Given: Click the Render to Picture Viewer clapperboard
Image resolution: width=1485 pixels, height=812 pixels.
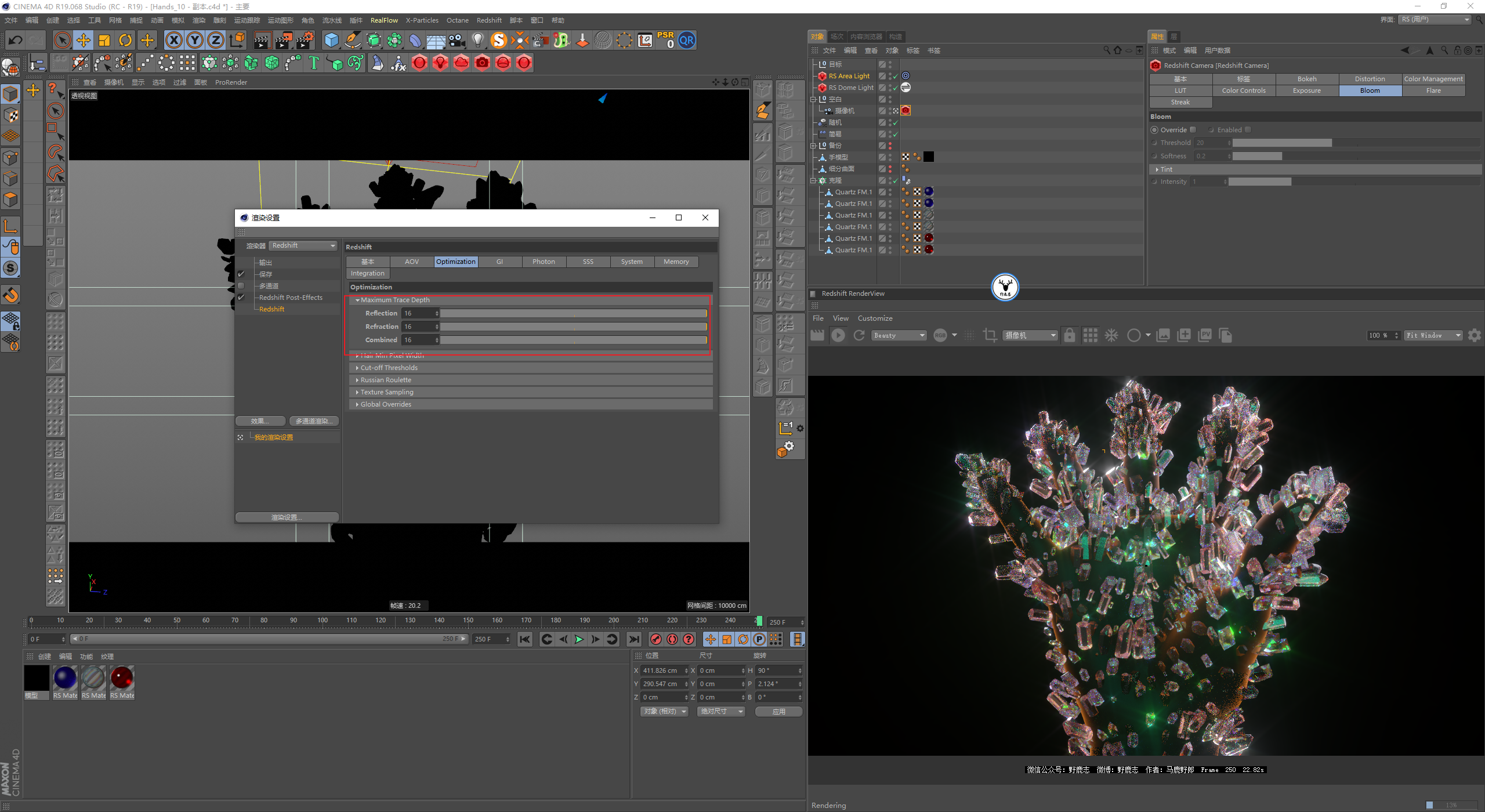Looking at the screenshot, I should (284, 40).
